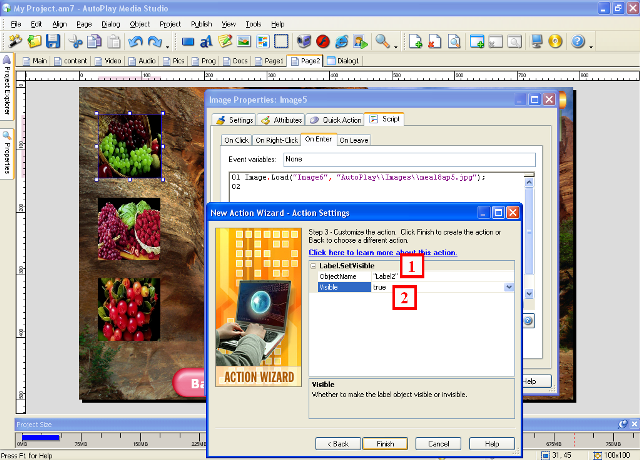Click the magnifier Preview icon in toolbar
Image resolution: width=640 pixels, height=460 pixels.
[x=383, y=42]
